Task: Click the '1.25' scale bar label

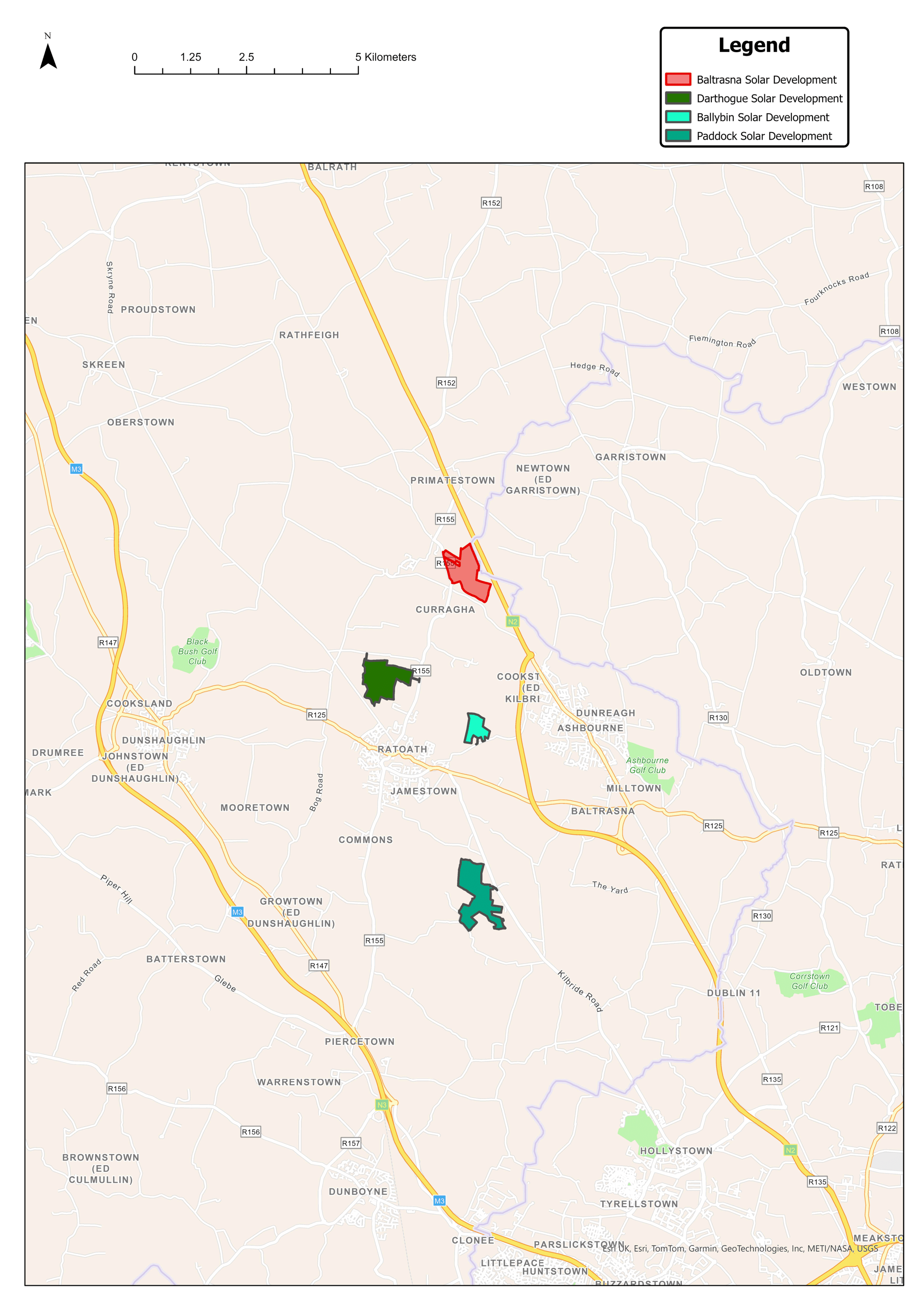Action: [190, 57]
